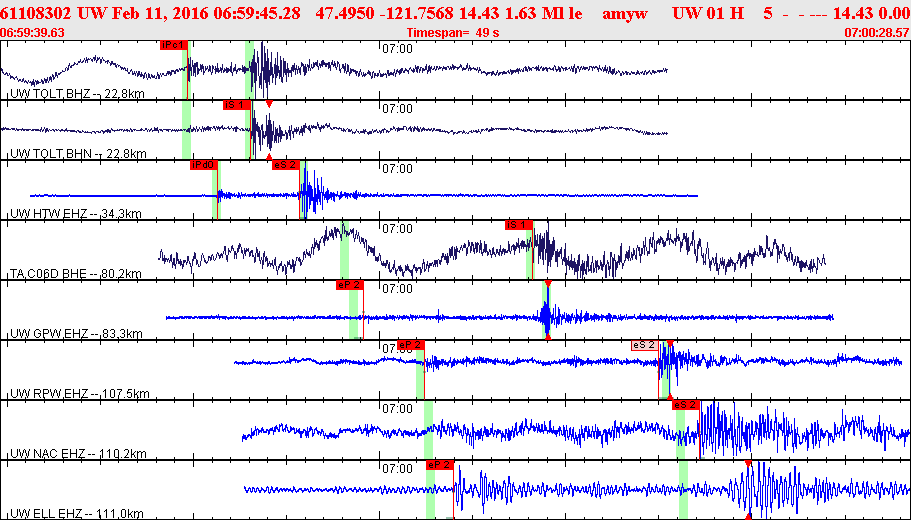Select the UW HTW EHZ channel label

pos(75,214)
